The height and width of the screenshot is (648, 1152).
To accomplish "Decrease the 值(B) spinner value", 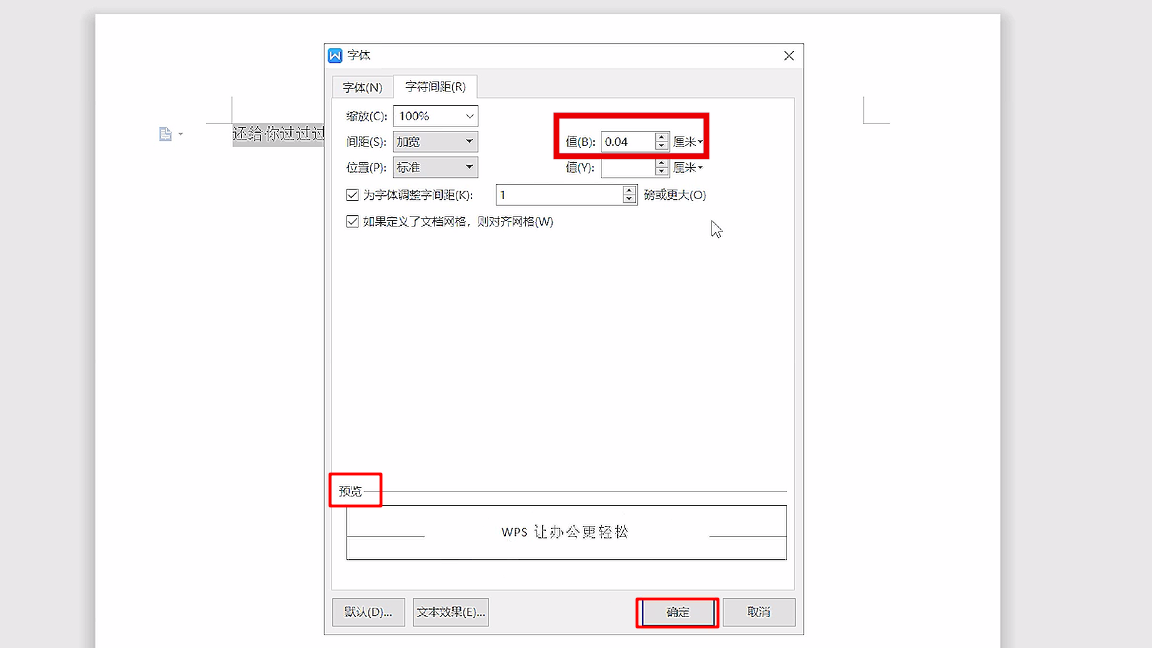I will (x=661, y=146).
